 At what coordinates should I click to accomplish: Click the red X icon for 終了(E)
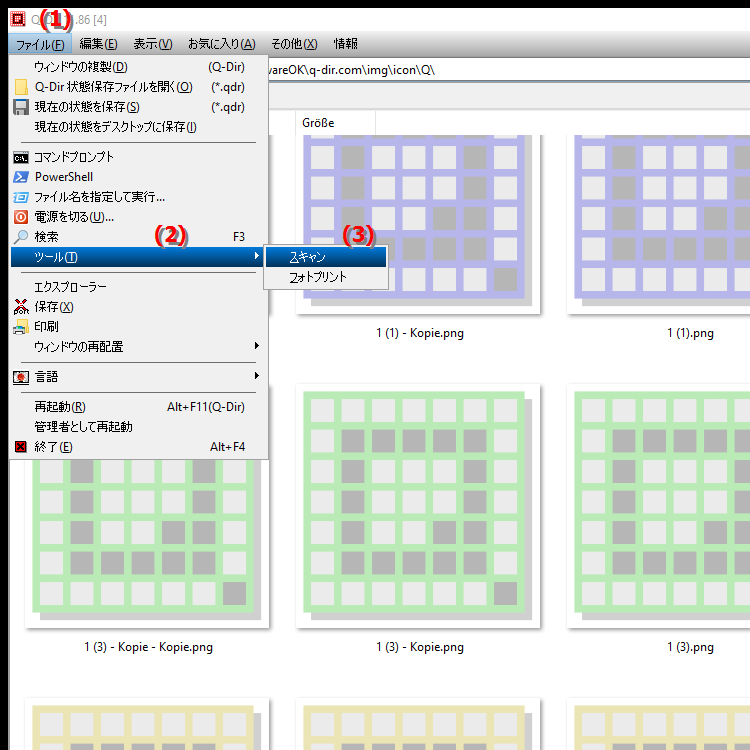(x=21, y=447)
